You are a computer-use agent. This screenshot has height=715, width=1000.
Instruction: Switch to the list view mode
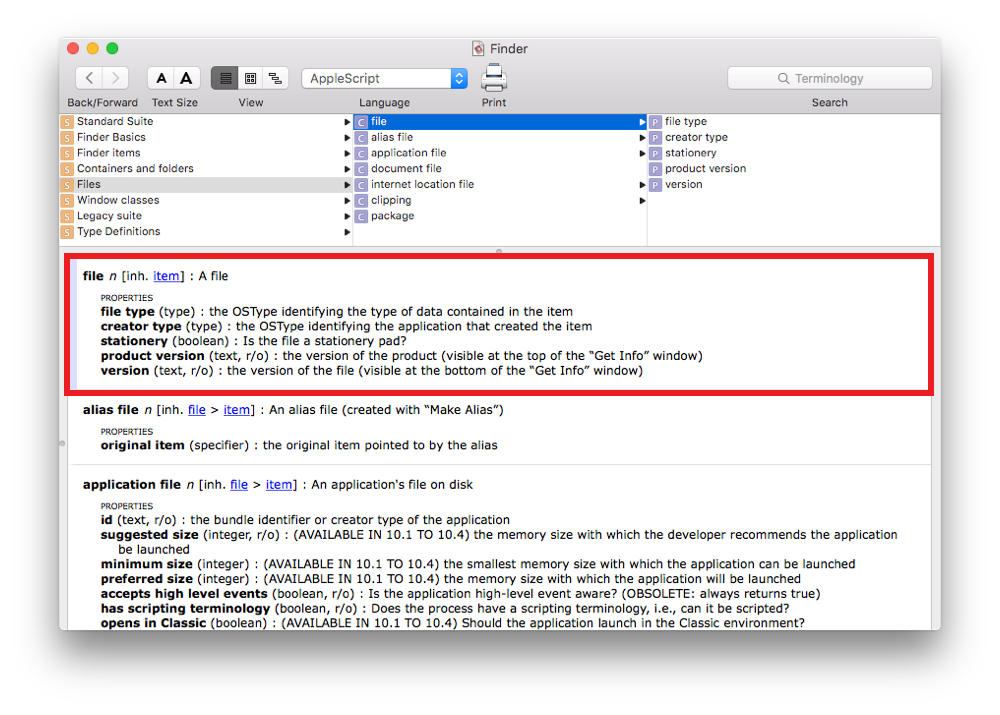click(224, 78)
